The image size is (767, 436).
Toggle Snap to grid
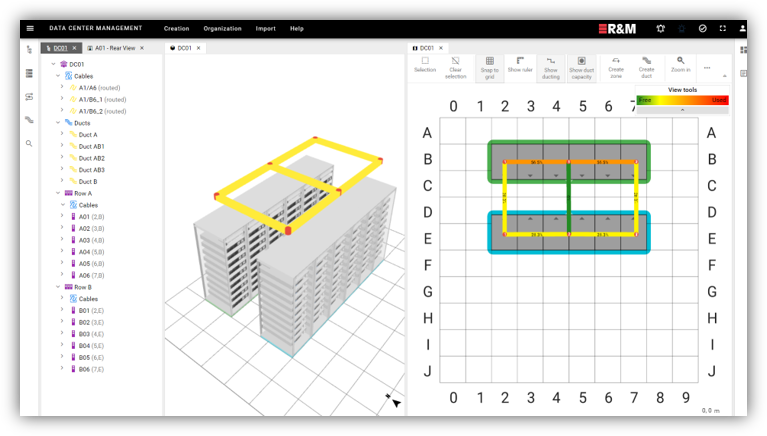click(x=489, y=68)
